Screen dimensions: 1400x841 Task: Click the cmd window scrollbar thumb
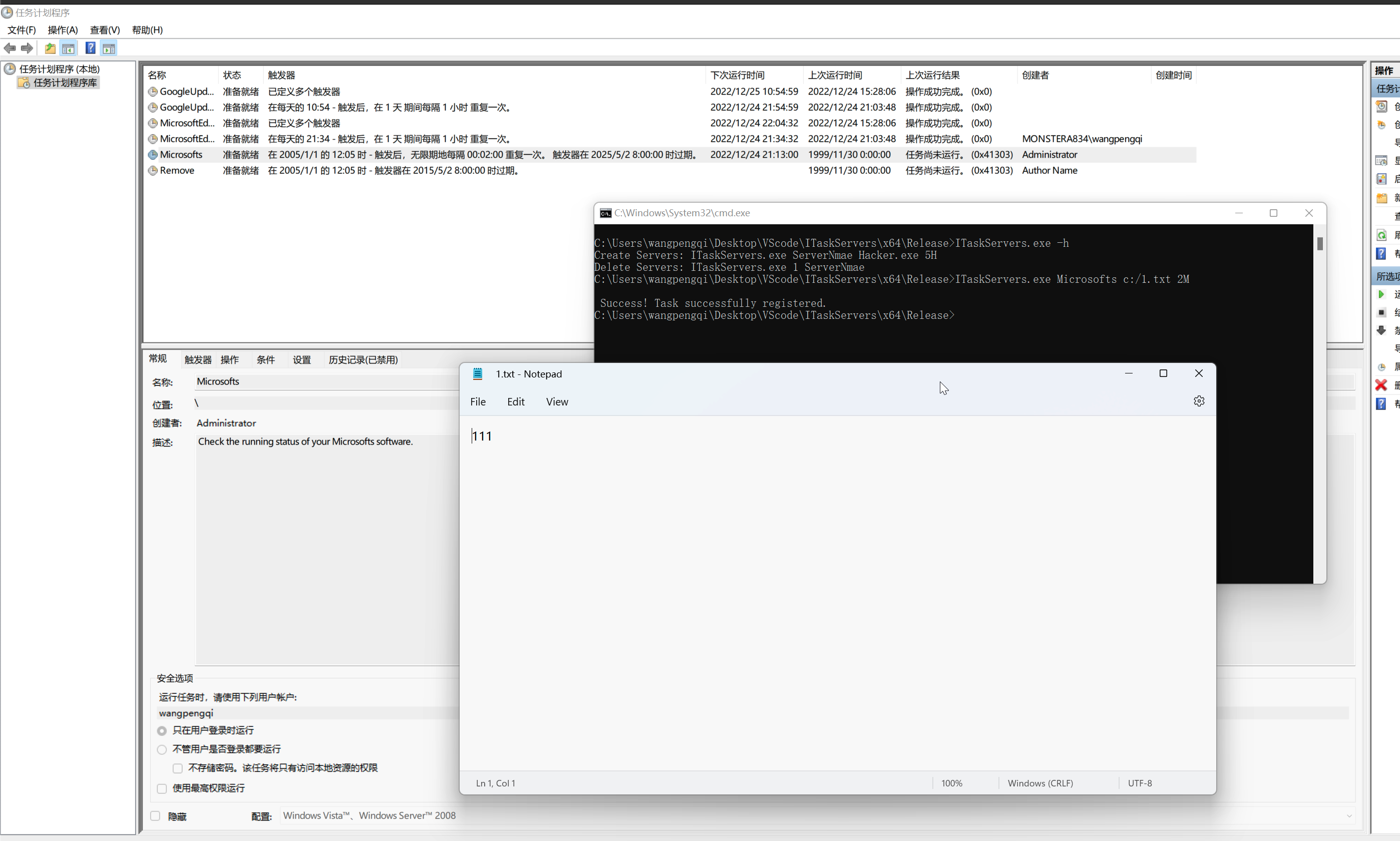[x=1320, y=244]
